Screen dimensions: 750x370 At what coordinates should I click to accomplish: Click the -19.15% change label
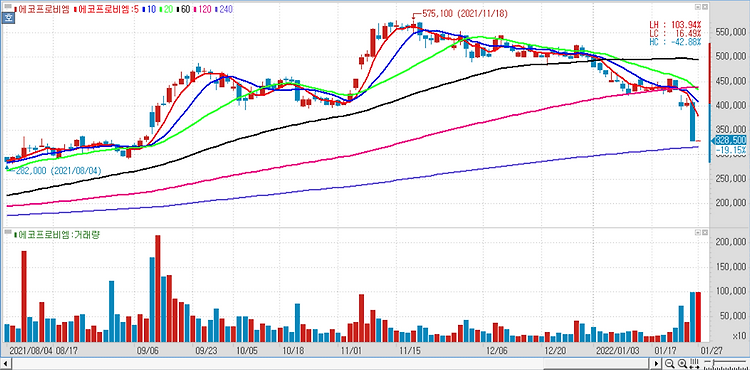click(731, 150)
